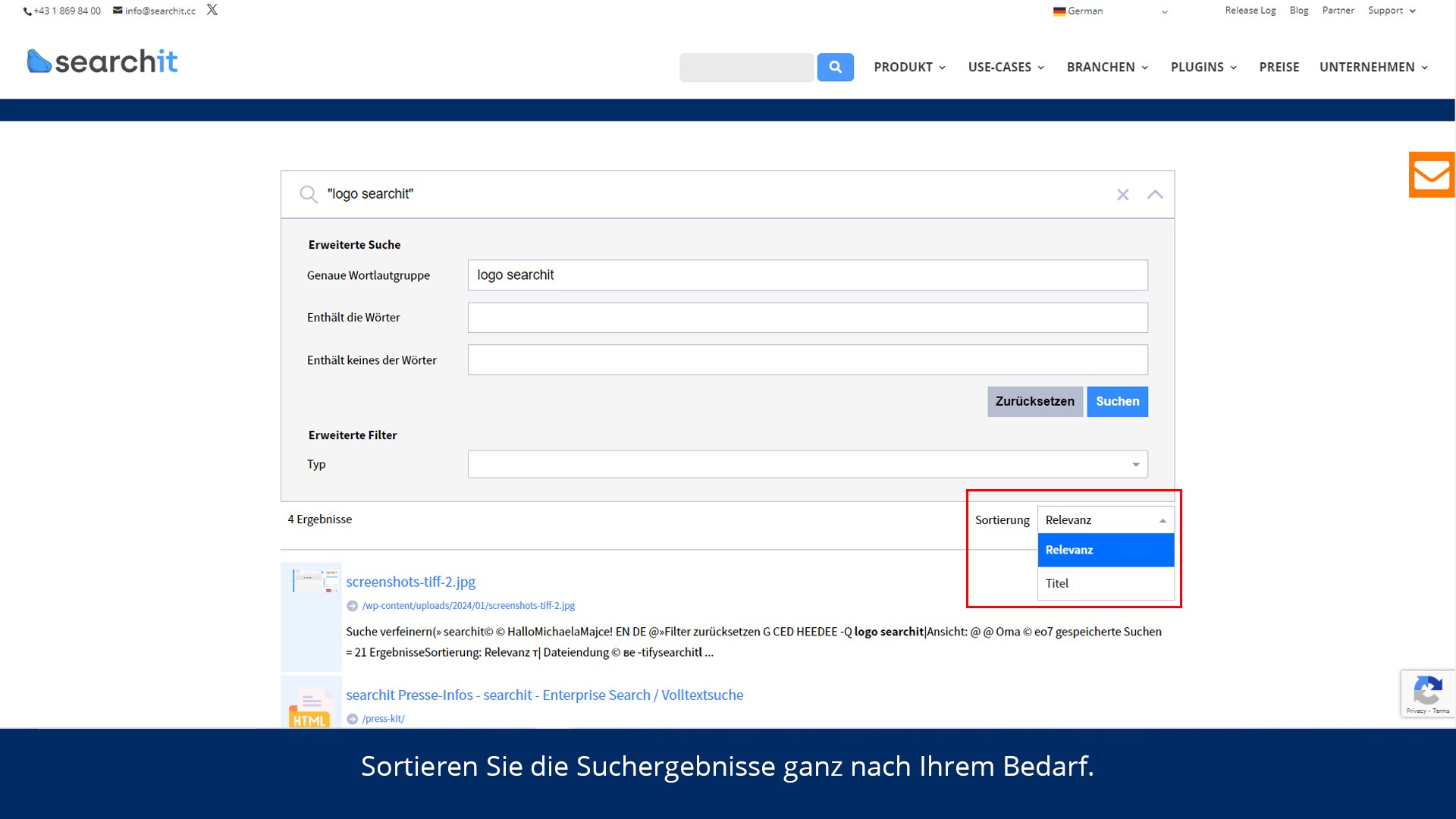Click the info@searchit.cc email link
The image size is (1456, 819).
[x=155, y=11]
